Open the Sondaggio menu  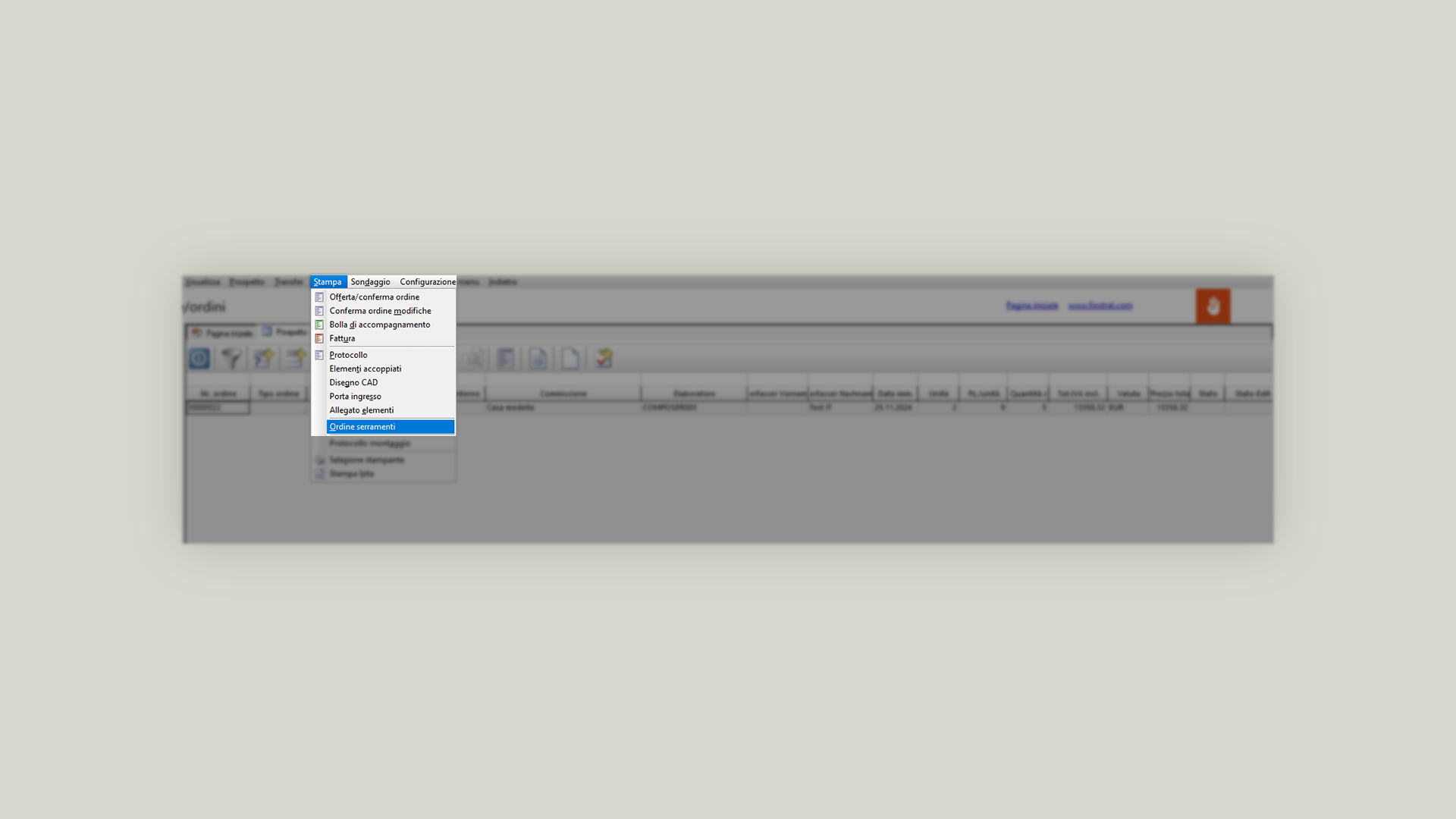point(370,282)
